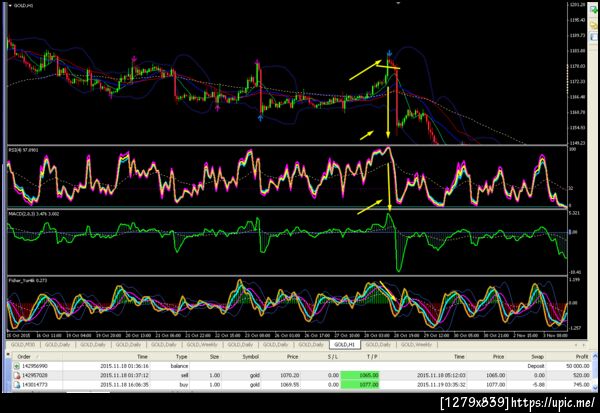Switch to the GOLD,M30 chart tab
The width and height of the screenshot is (600, 413).
pyautogui.click(x=23, y=345)
